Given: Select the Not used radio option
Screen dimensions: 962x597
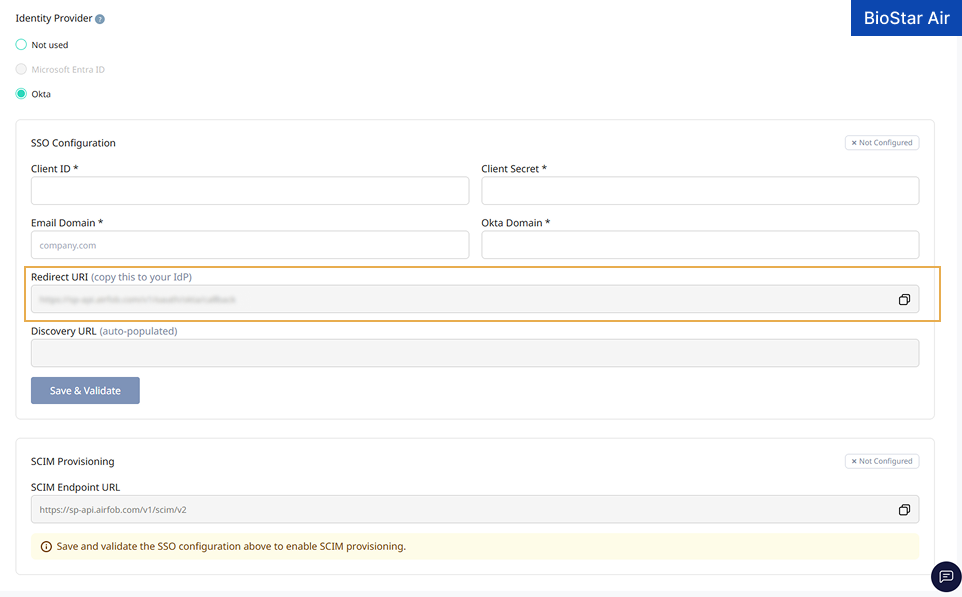Looking at the screenshot, I should 21,45.
